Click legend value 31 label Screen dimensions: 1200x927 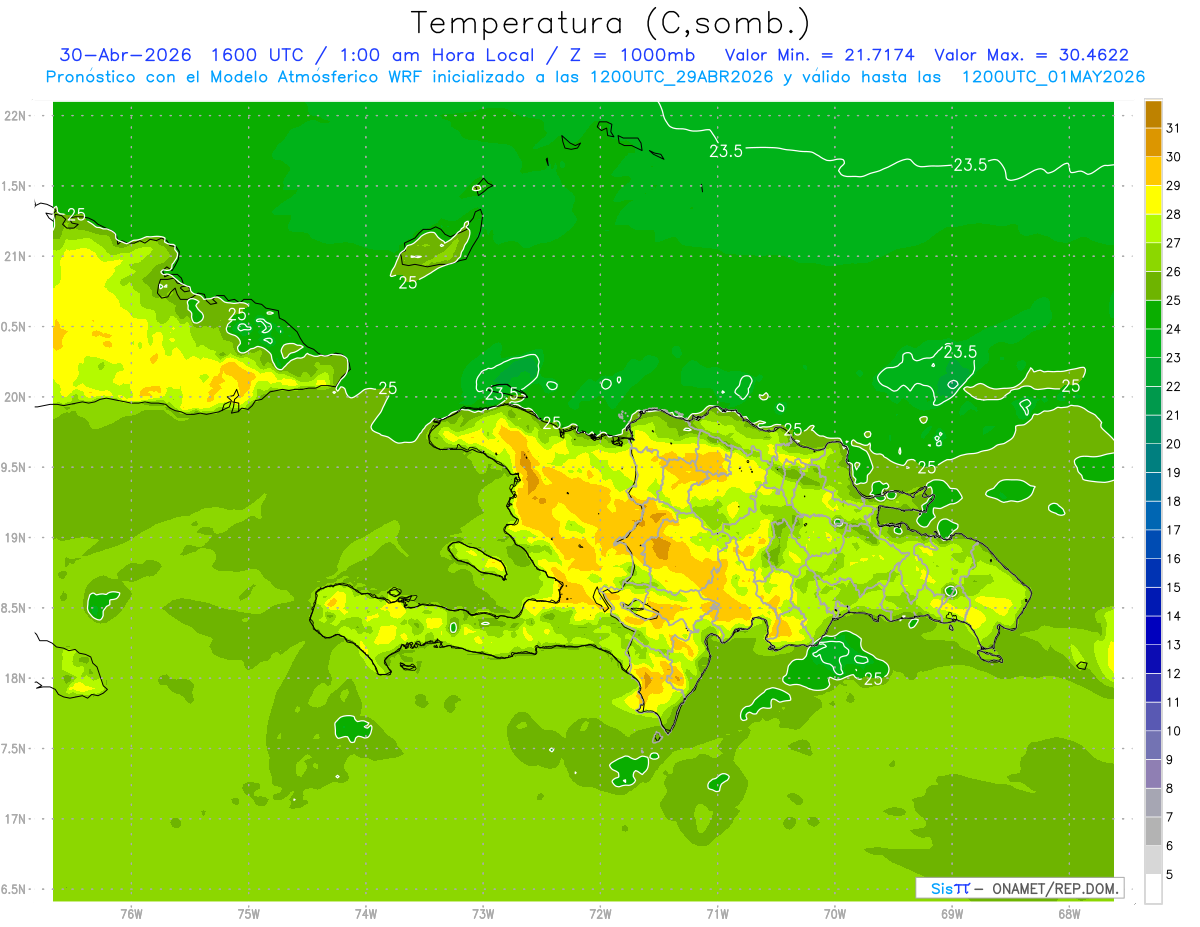(1174, 128)
